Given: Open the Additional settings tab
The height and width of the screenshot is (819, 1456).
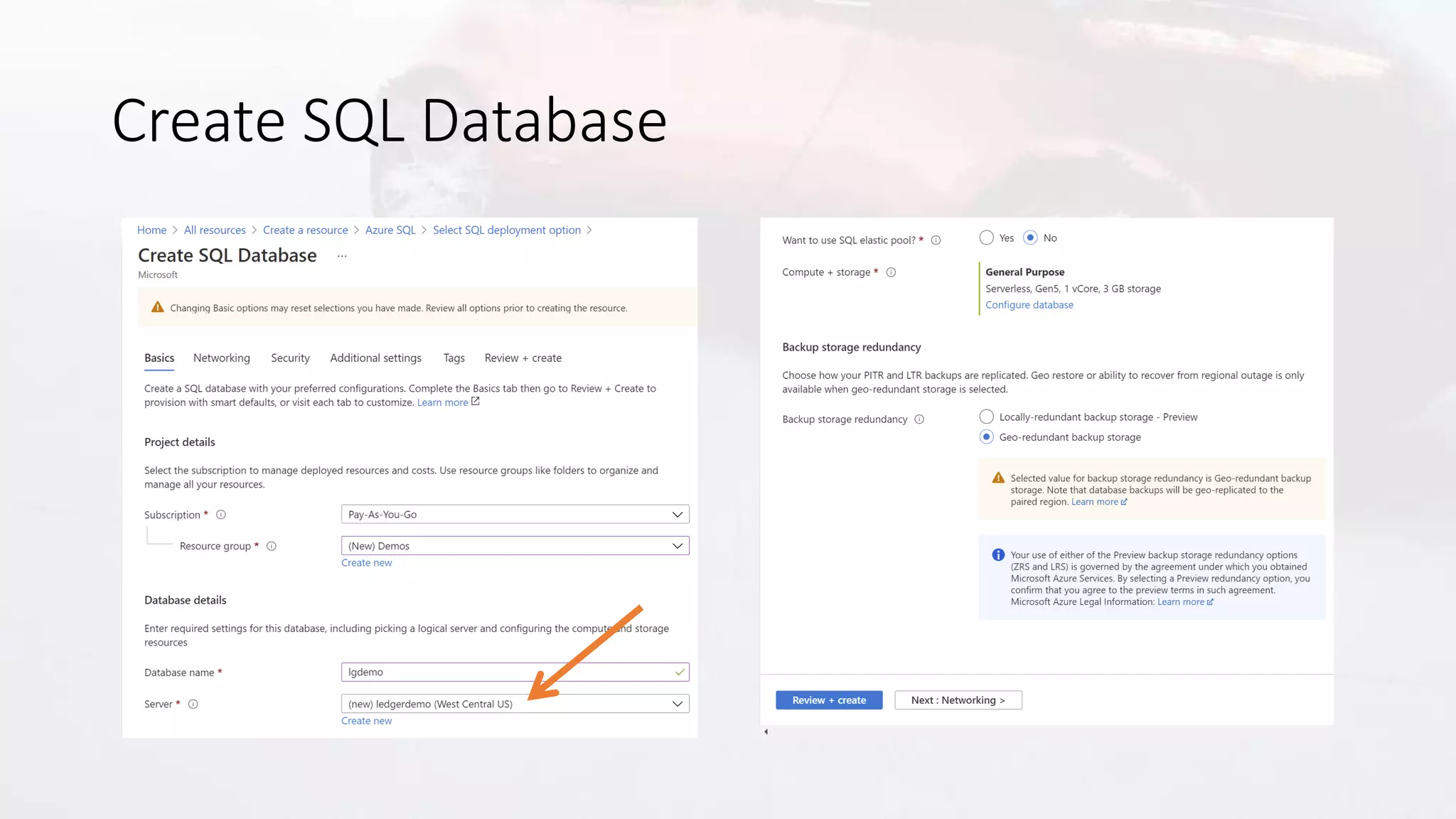Looking at the screenshot, I should (x=375, y=358).
